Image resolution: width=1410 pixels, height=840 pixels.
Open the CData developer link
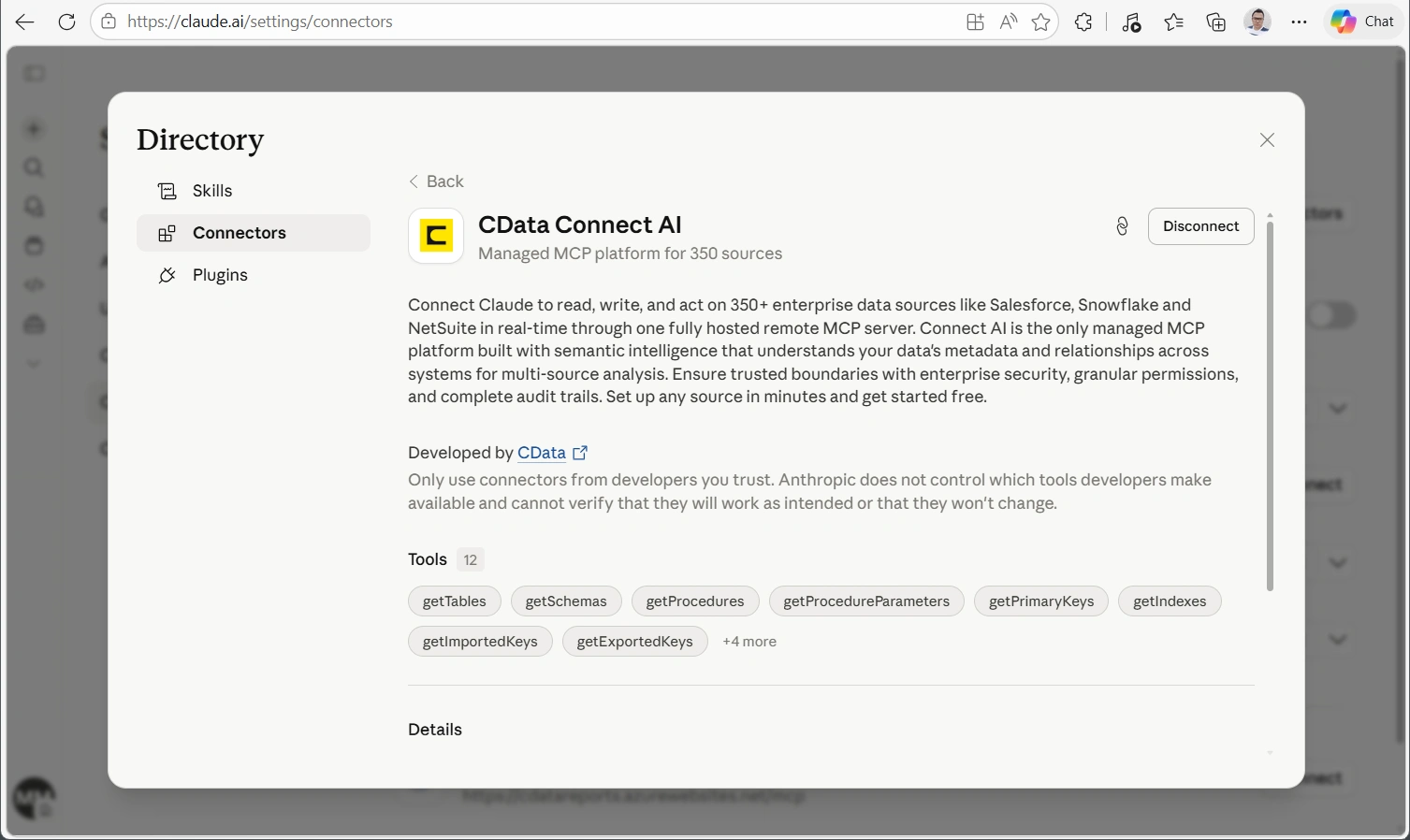(542, 453)
